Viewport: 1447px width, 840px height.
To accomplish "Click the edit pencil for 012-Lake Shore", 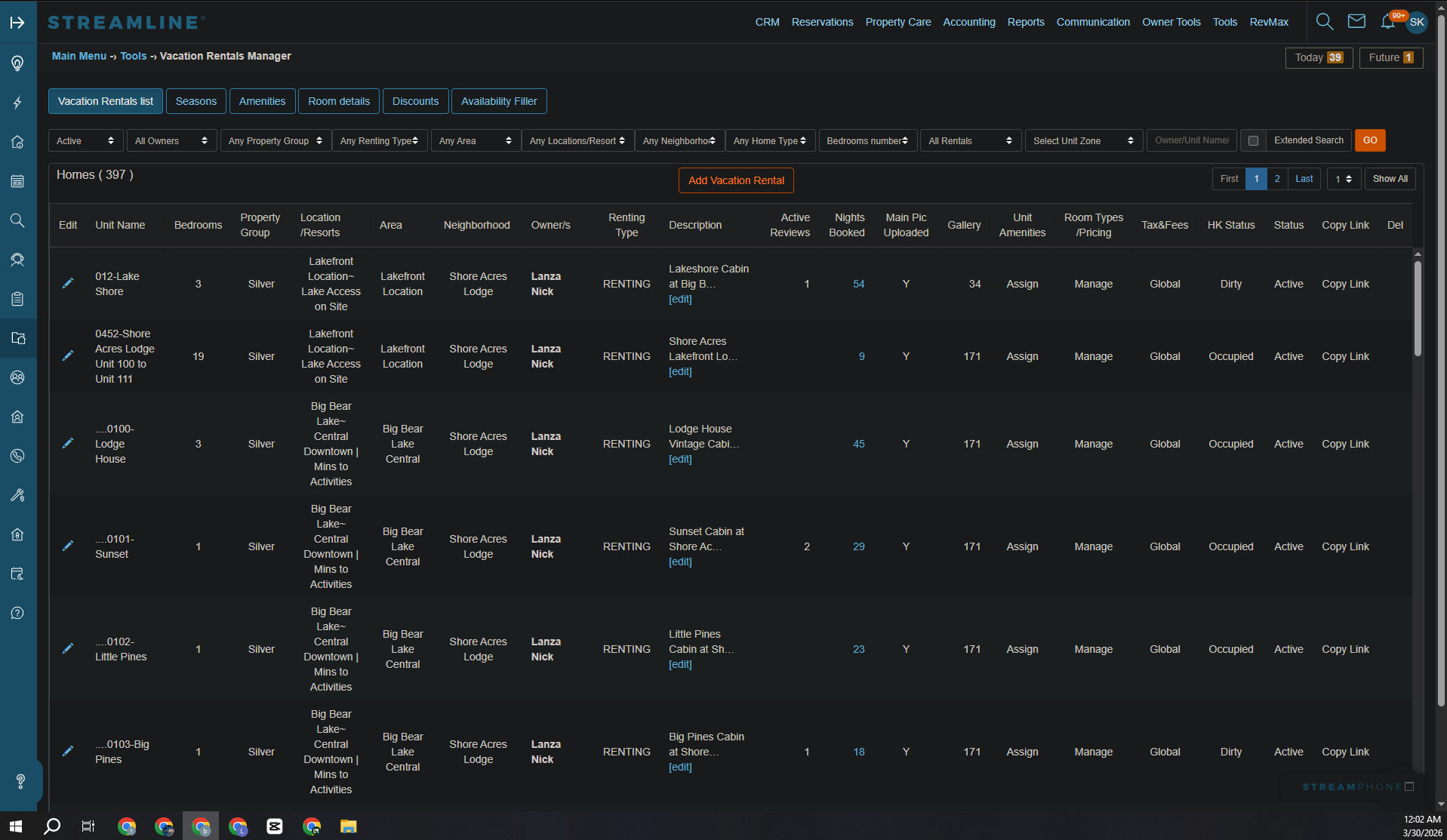I will 68,284.
